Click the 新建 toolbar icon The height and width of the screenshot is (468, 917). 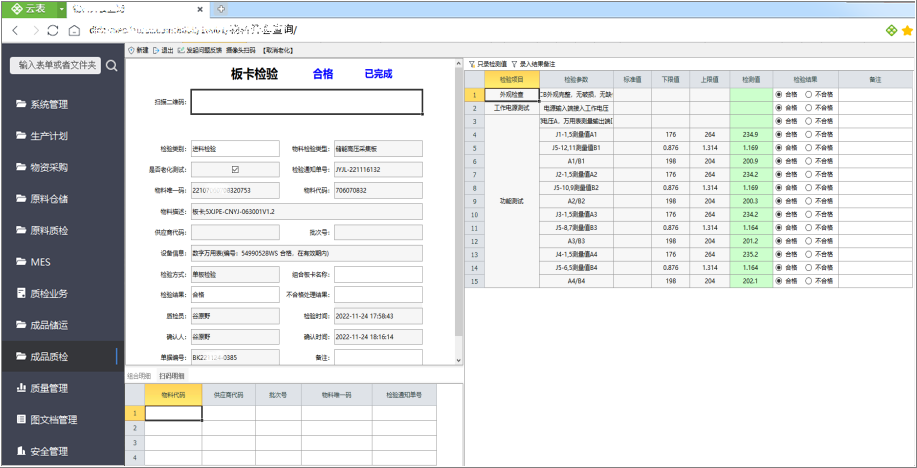click(131, 50)
